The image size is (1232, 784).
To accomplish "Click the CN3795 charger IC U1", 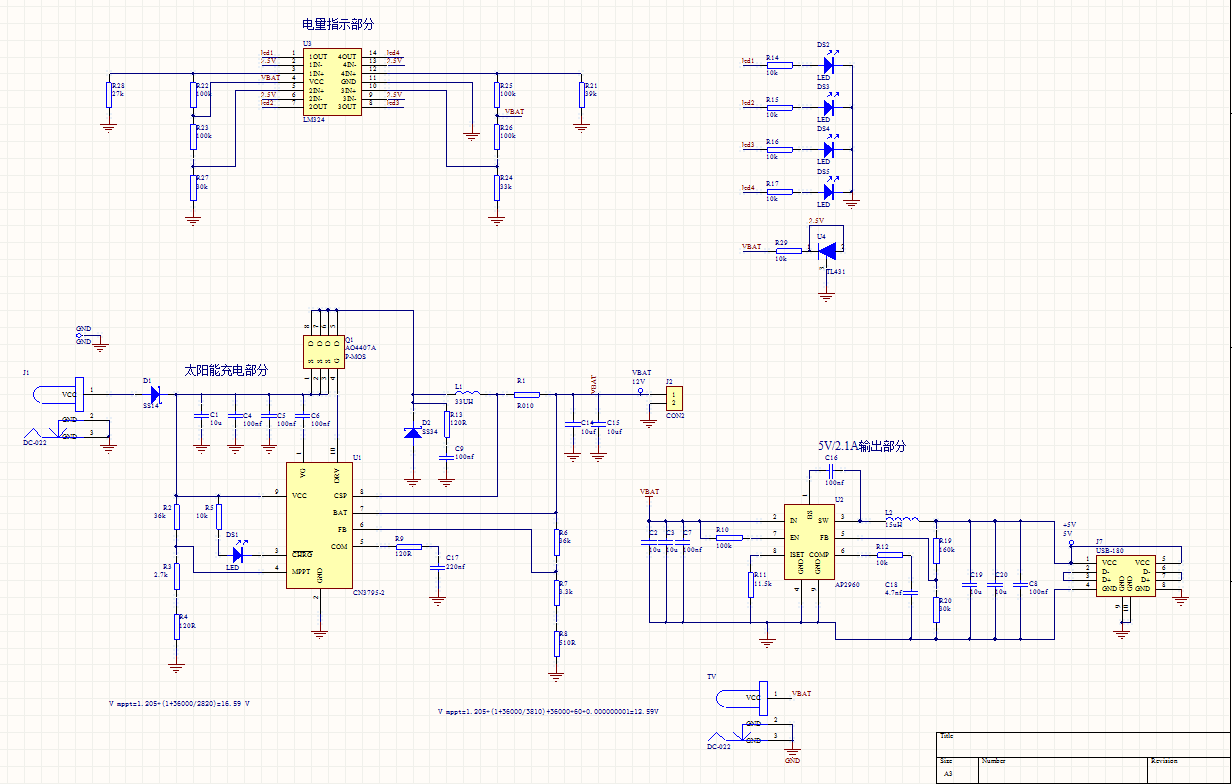I will coord(319,525).
